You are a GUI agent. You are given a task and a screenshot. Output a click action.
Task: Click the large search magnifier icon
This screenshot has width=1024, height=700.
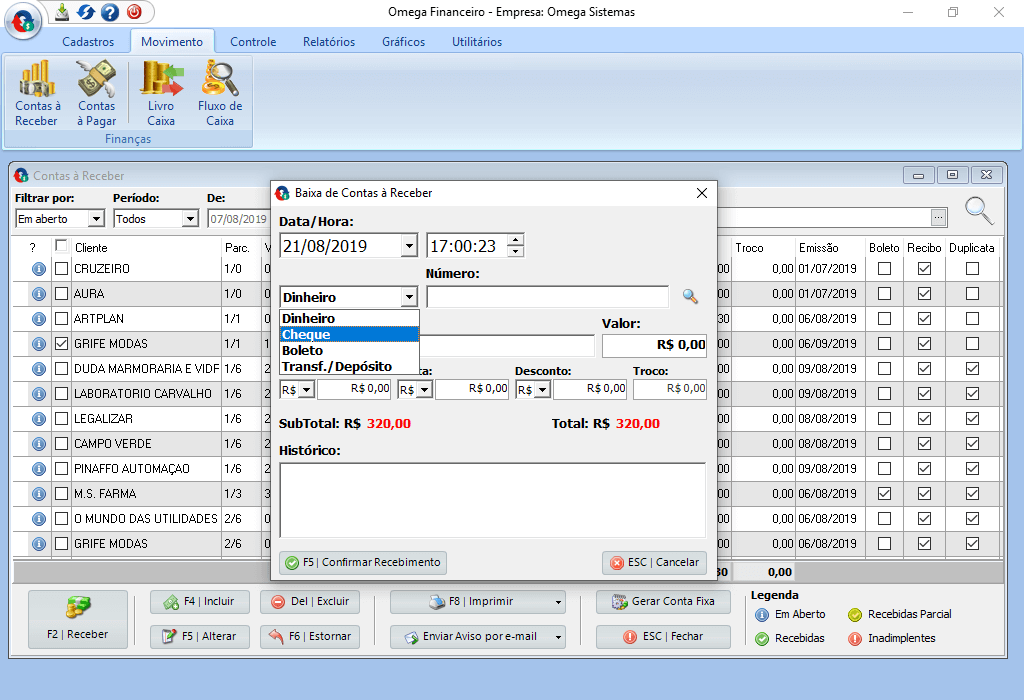click(x=979, y=210)
